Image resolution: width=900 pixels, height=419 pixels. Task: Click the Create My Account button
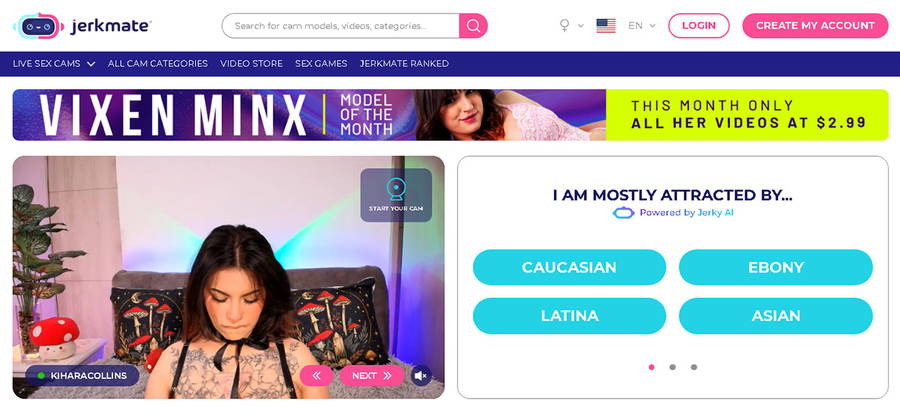815,26
